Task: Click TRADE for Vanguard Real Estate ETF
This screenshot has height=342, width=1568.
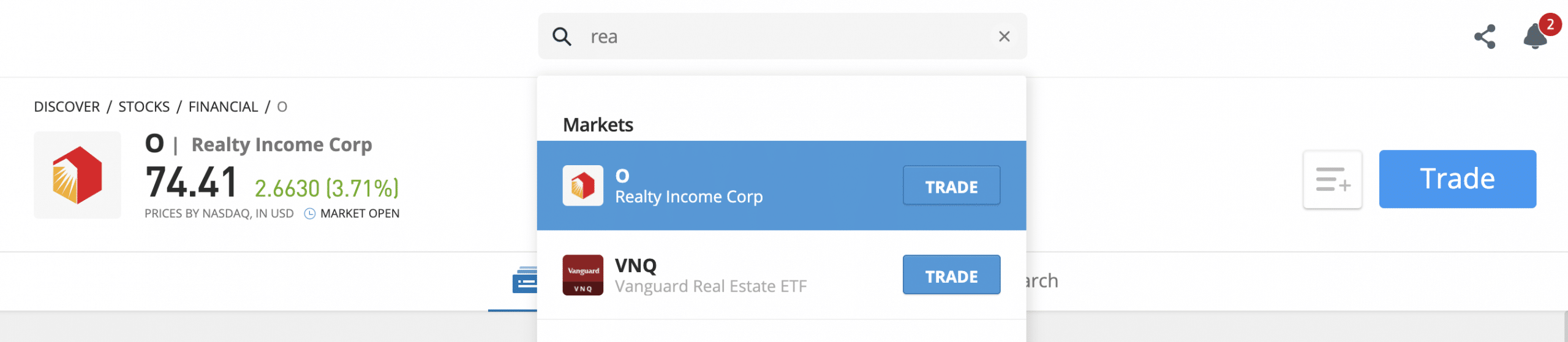Action: [x=951, y=275]
